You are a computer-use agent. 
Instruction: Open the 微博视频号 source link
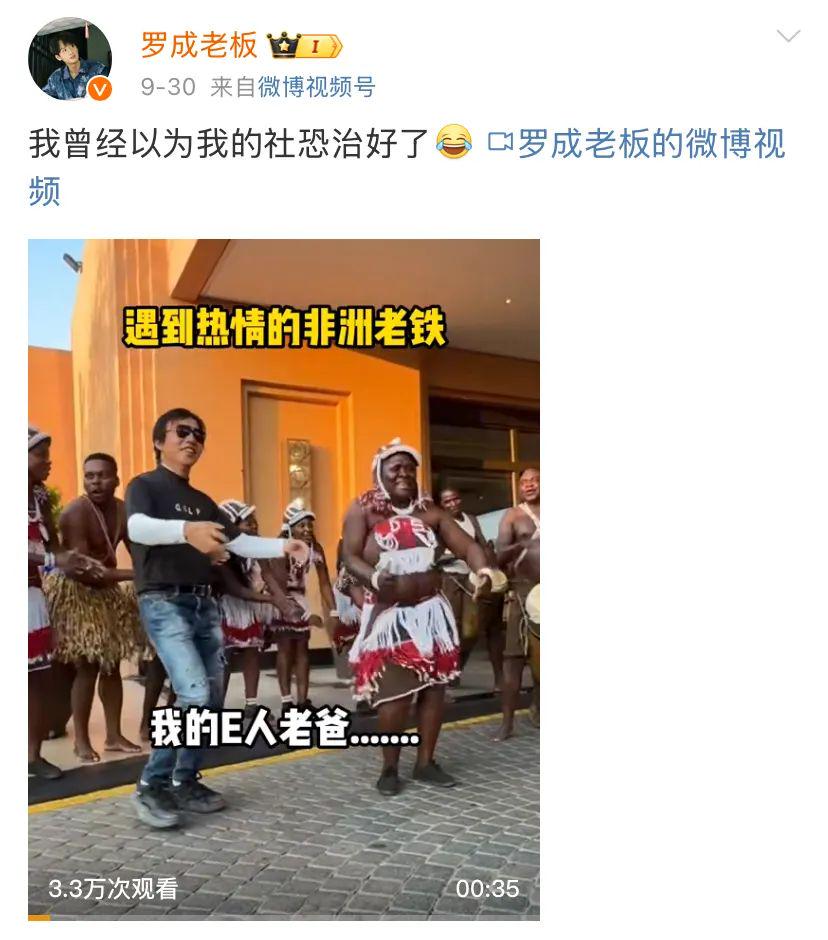[317, 87]
